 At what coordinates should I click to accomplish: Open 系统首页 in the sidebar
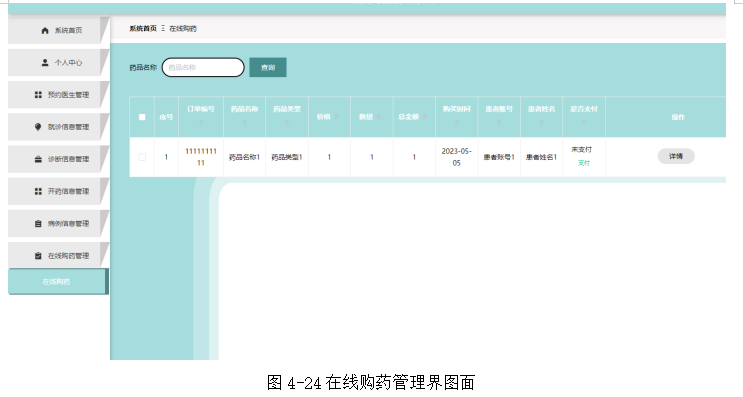tap(59, 30)
